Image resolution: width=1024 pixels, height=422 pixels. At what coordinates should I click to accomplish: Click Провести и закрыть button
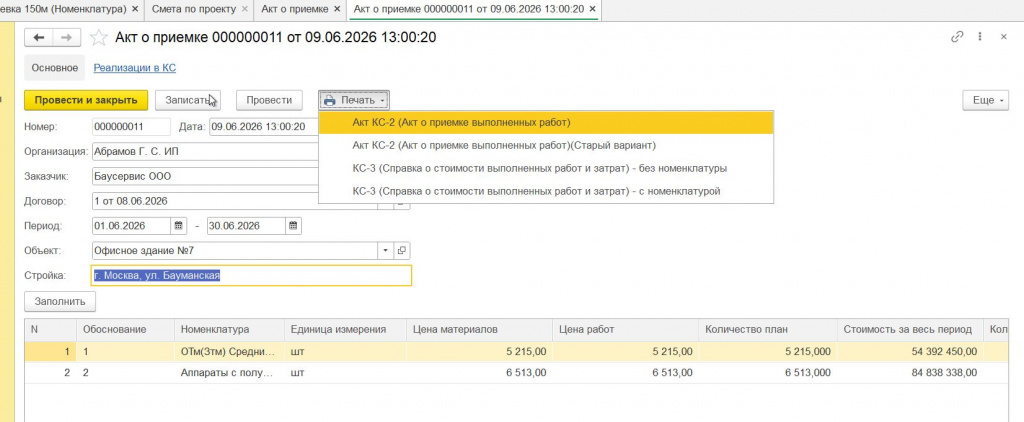(x=86, y=101)
